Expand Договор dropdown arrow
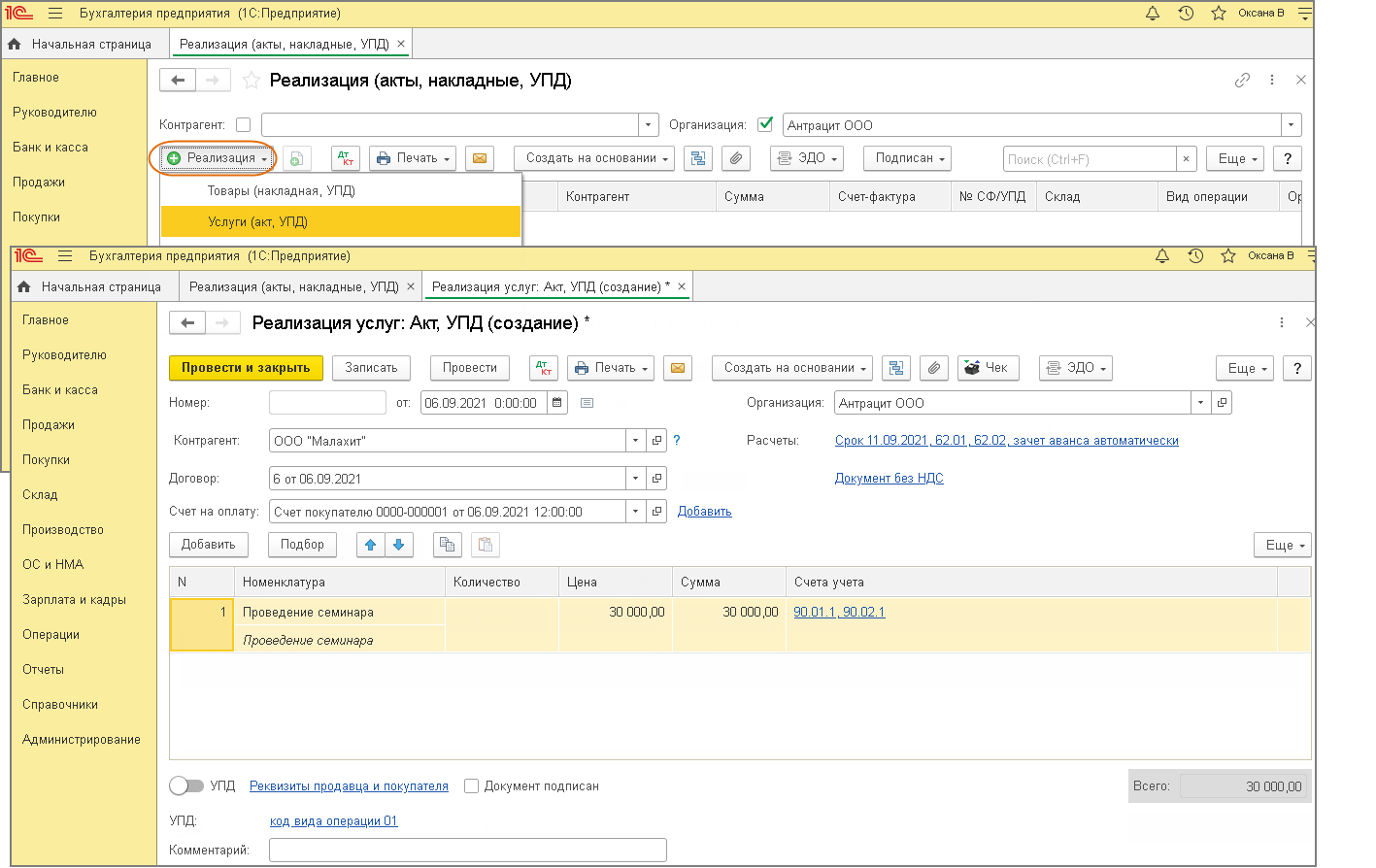Screen dimensions: 1376x868 click(x=636, y=479)
